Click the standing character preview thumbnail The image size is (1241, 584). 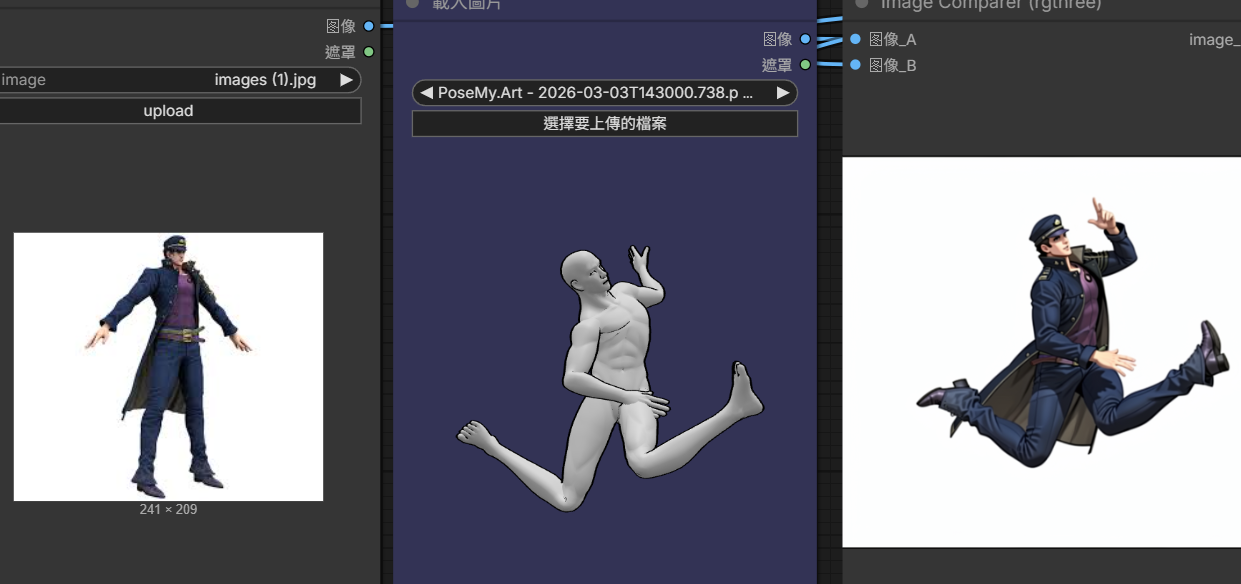click(x=168, y=367)
